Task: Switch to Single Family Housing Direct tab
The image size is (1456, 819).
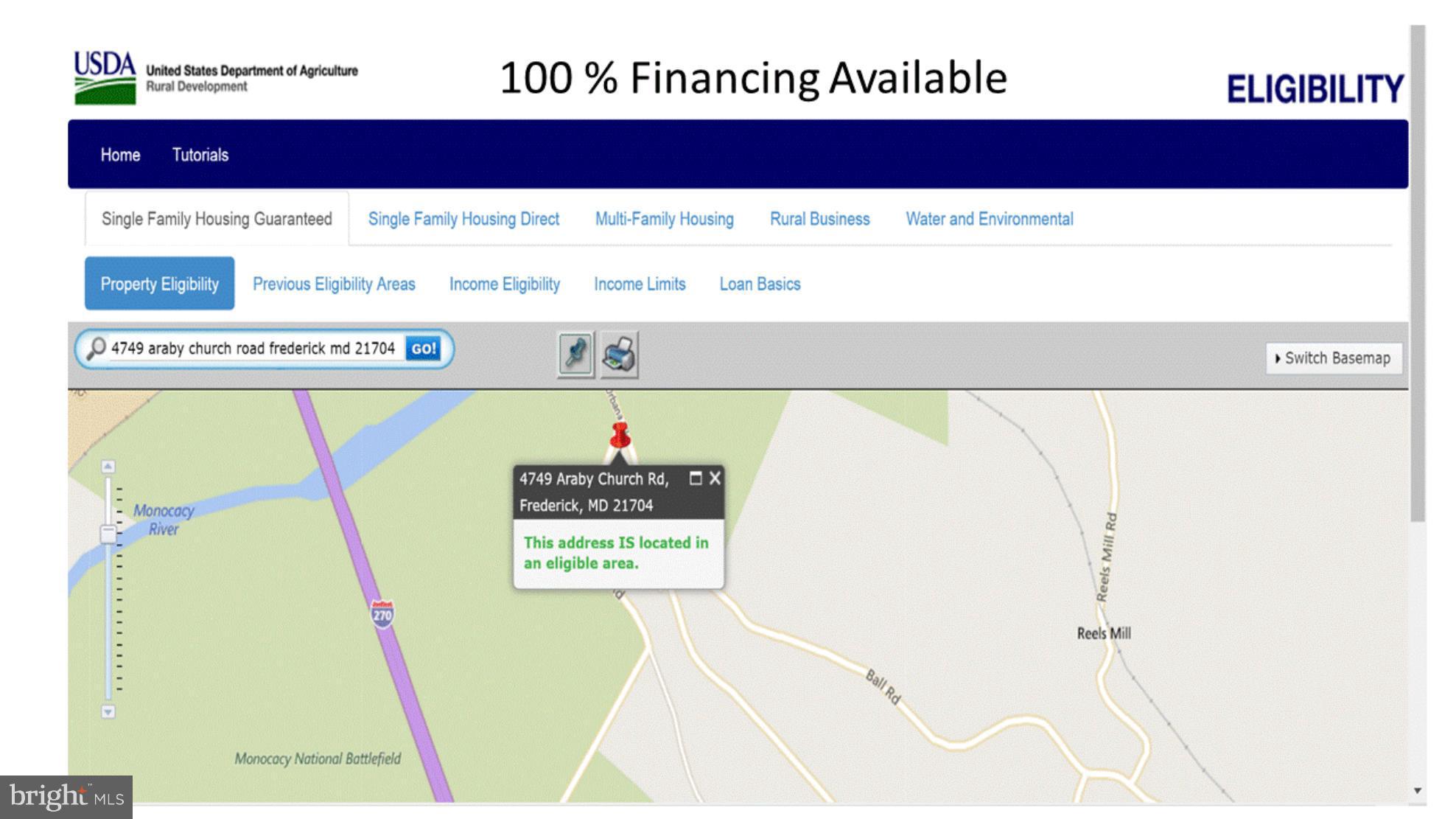Action: pyautogui.click(x=463, y=219)
